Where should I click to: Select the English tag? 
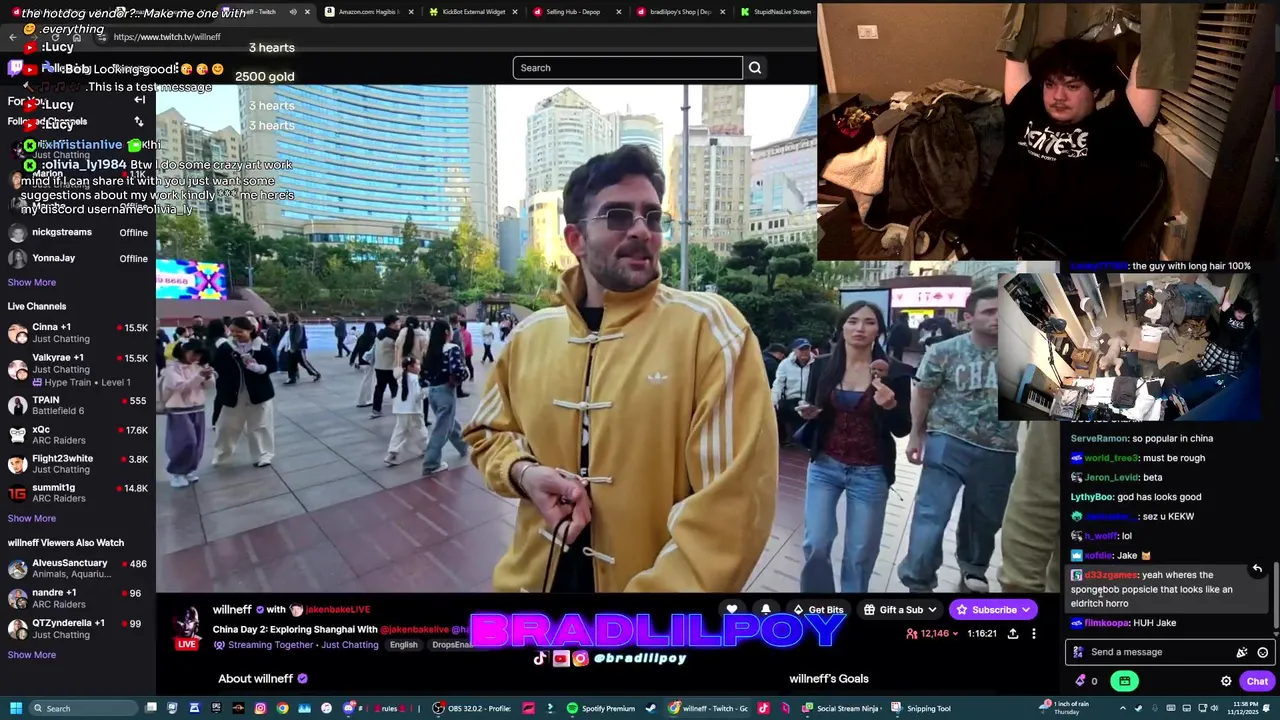(x=404, y=645)
